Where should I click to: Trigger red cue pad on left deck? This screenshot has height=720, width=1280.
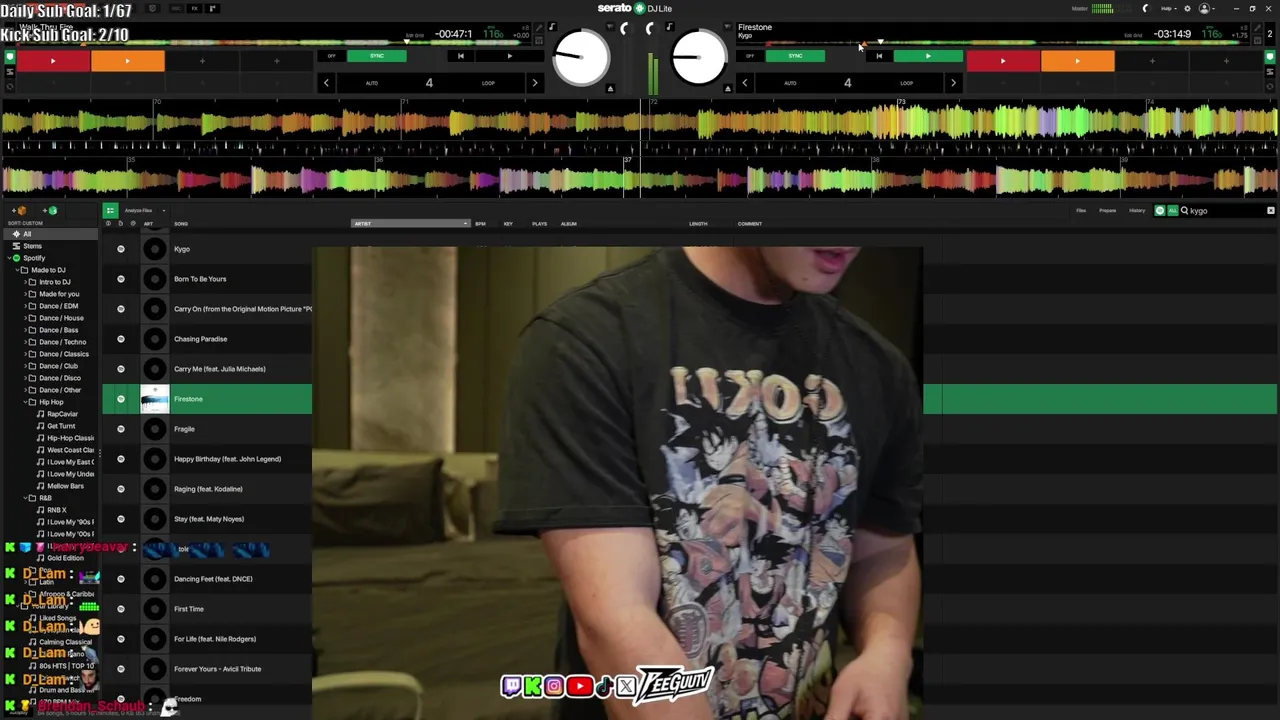(x=53, y=61)
